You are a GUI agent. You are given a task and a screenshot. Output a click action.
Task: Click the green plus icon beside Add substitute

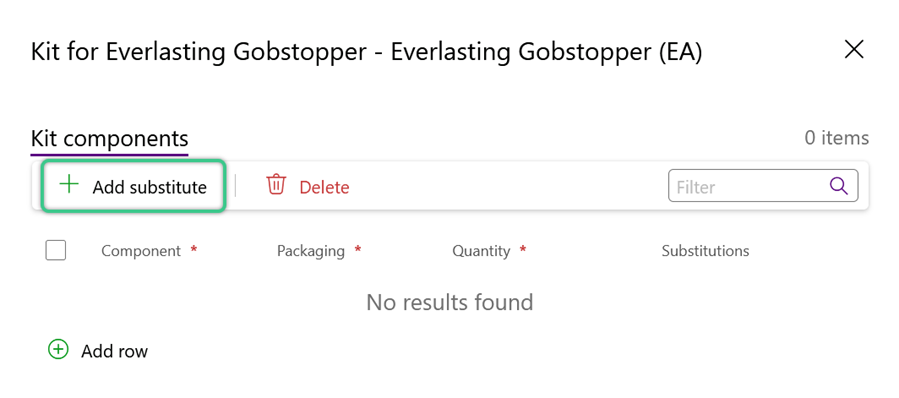click(x=69, y=185)
